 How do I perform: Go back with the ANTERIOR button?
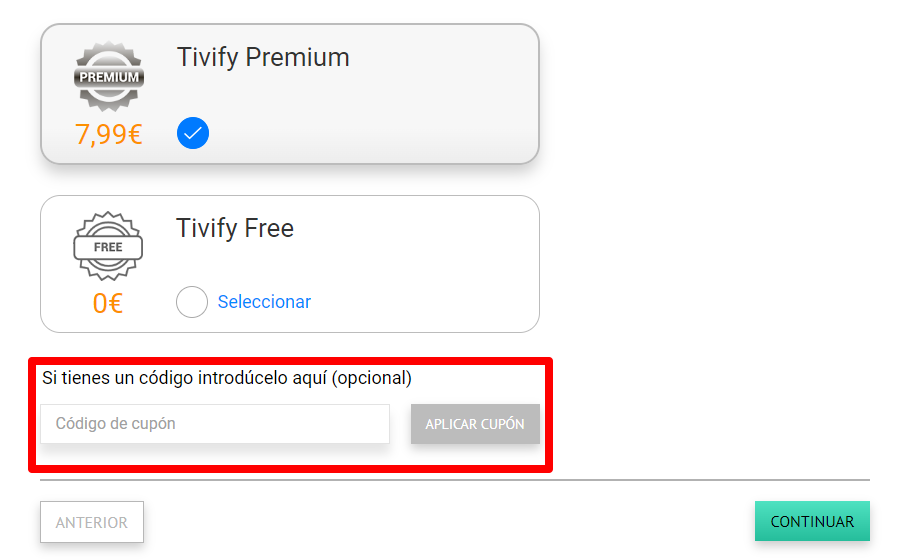coord(92,522)
